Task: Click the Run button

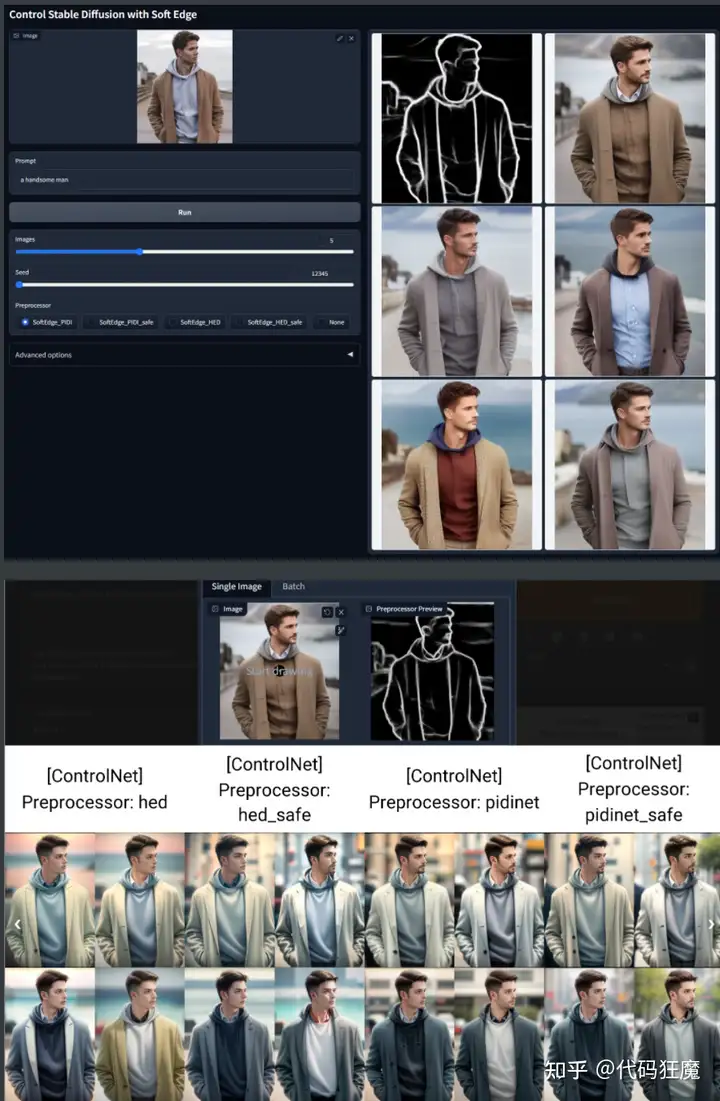Action: 185,212
